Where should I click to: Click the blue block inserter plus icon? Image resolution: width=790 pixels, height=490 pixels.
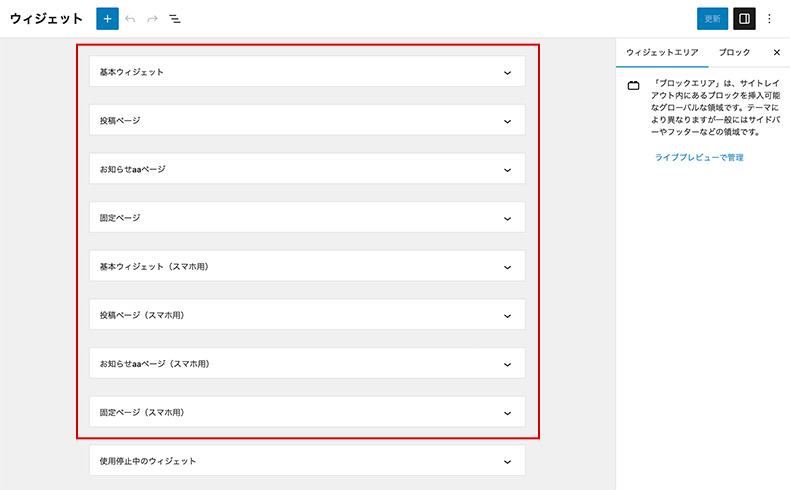pyautogui.click(x=107, y=18)
